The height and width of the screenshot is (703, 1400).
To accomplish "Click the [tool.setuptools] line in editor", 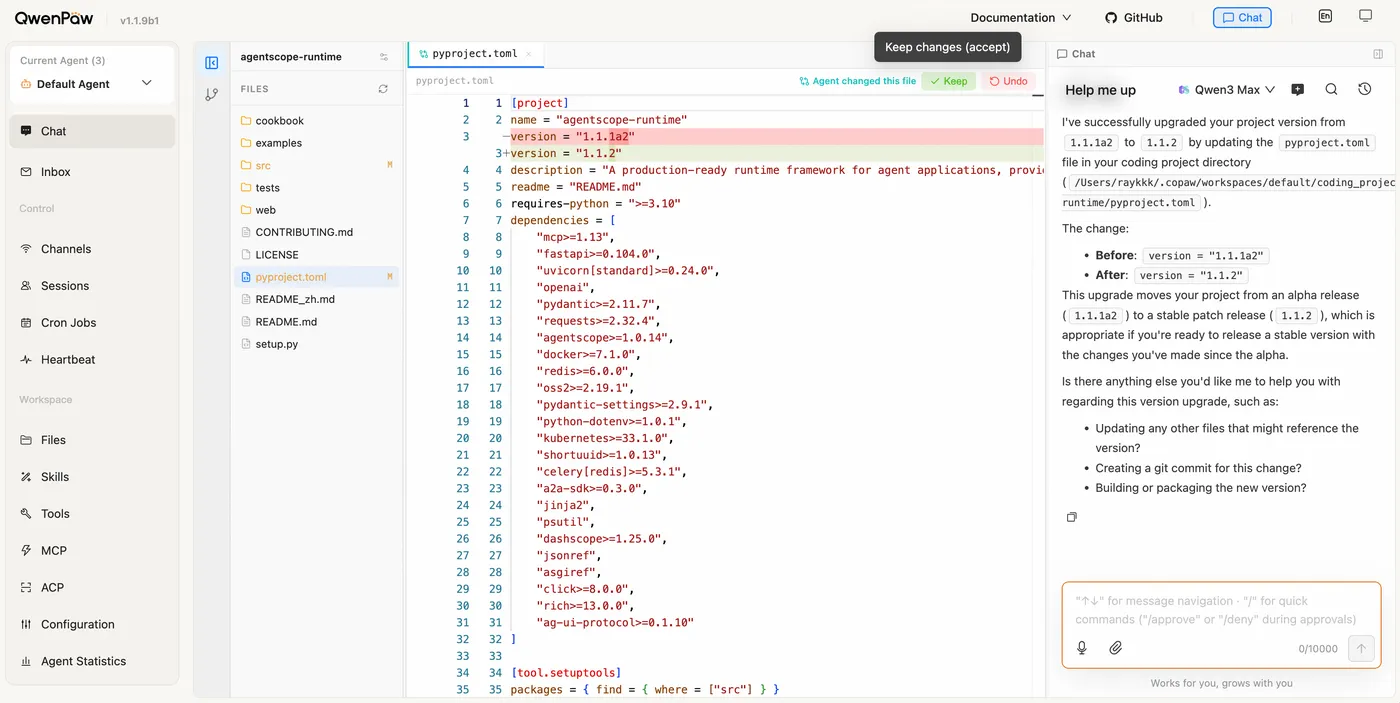I will point(566,673).
